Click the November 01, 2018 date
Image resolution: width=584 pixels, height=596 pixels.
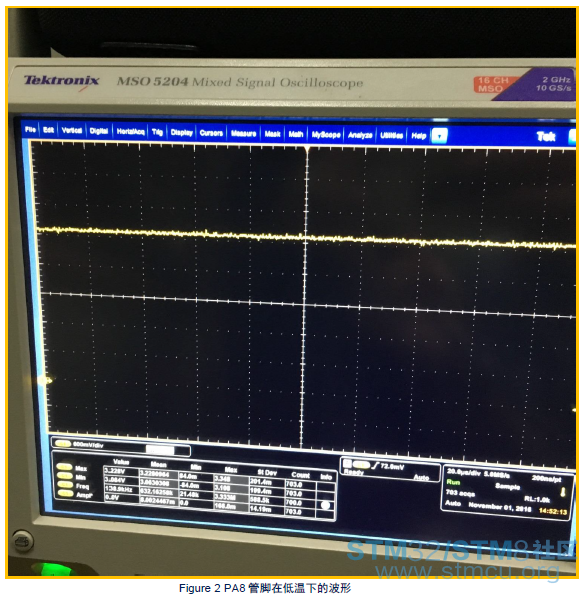499,507
